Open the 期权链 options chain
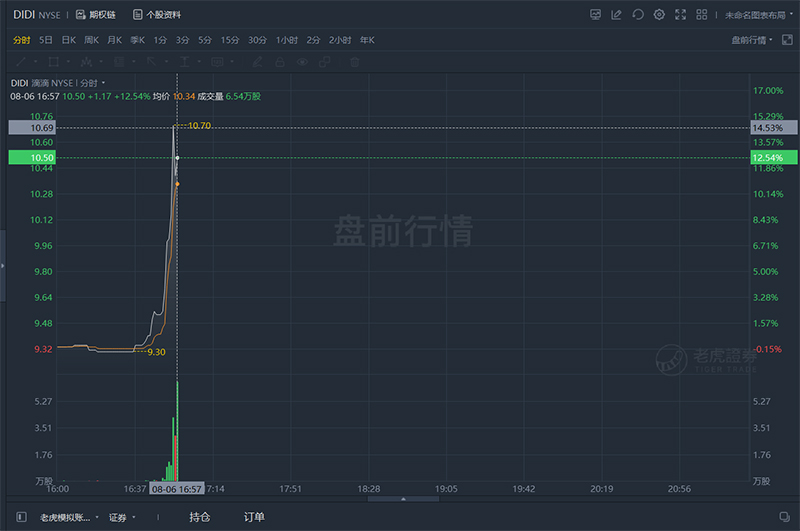The image size is (800, 531). click(96, 15)
